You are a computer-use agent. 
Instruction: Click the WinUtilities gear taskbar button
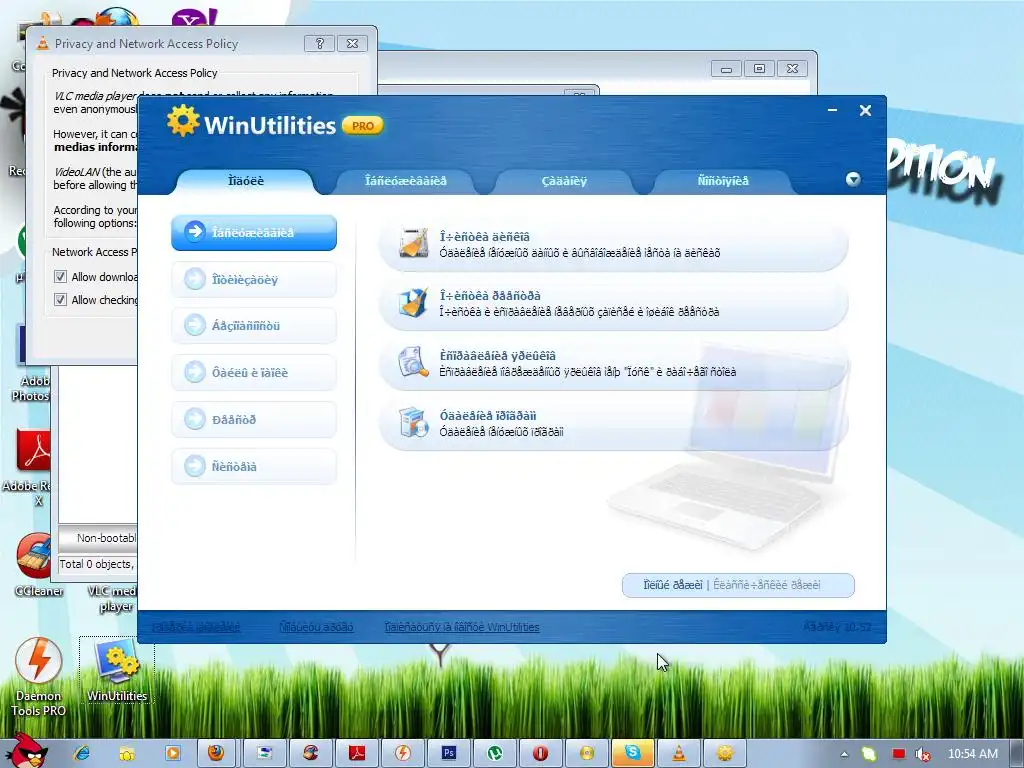point(724,753)
